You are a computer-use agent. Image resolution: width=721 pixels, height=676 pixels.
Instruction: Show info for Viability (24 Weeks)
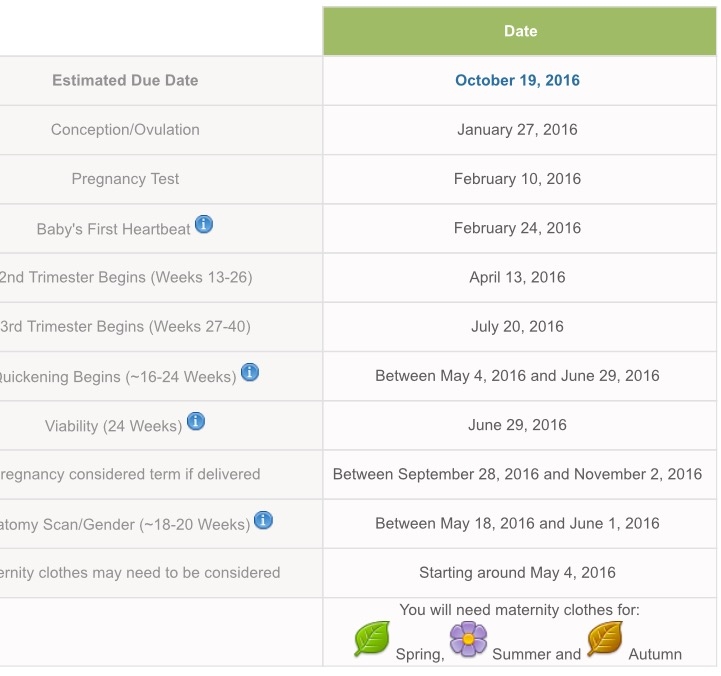click(x=196, y=421)
